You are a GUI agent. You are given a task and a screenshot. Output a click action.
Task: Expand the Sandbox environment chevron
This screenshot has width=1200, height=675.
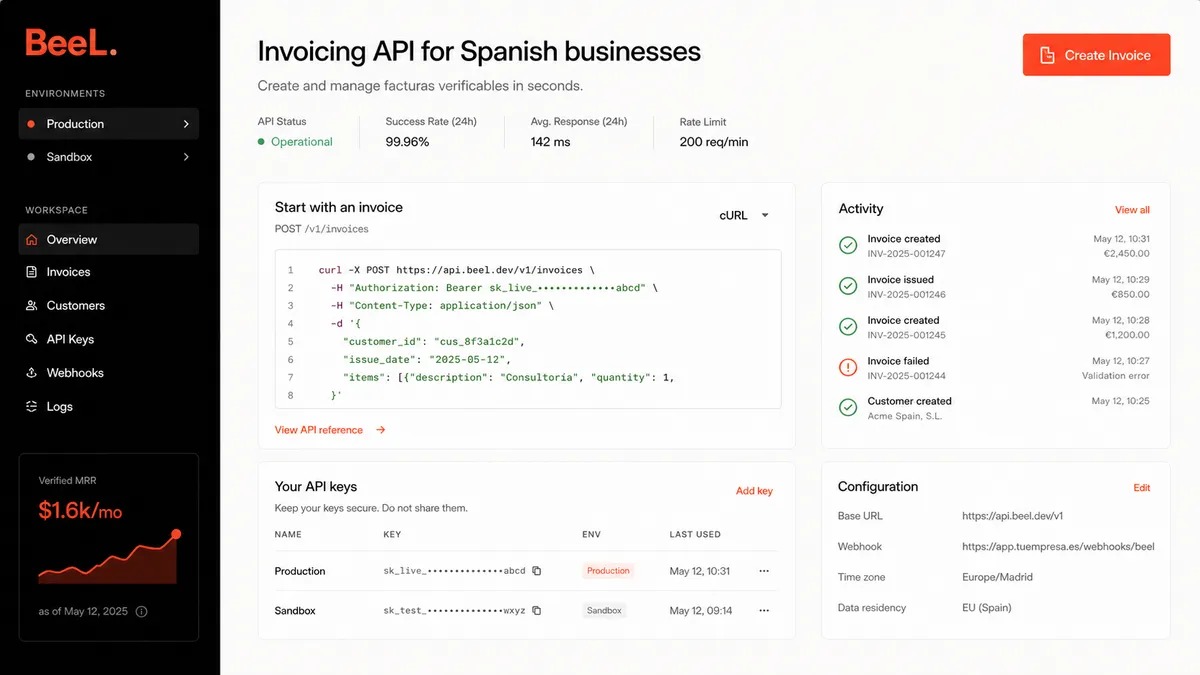(186, 157)
